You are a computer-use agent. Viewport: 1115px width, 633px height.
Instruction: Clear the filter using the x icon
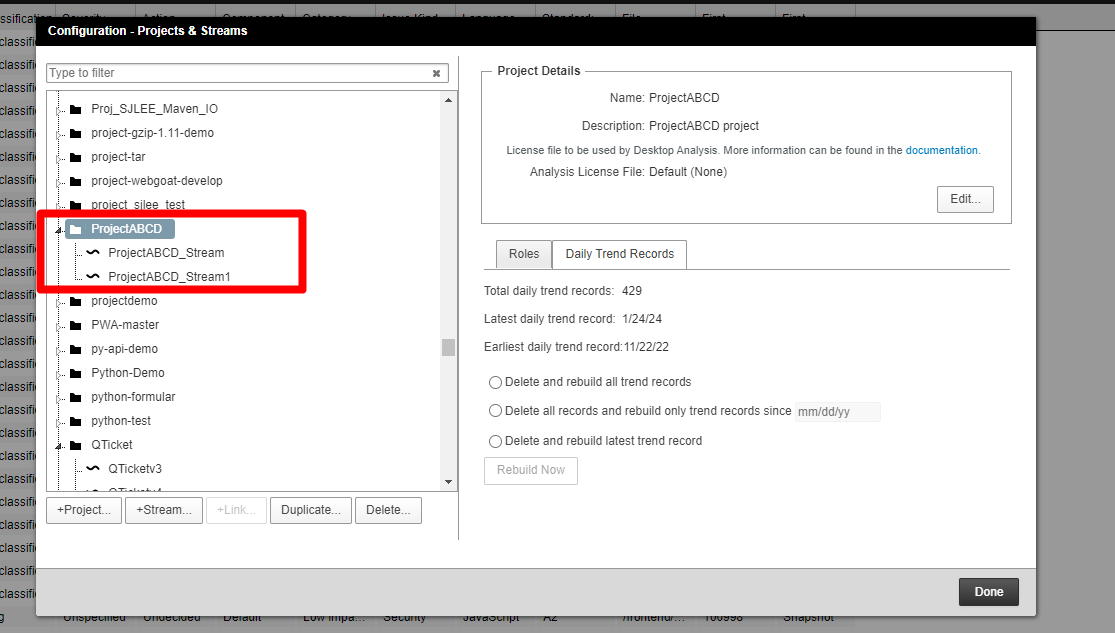[436, 72]
